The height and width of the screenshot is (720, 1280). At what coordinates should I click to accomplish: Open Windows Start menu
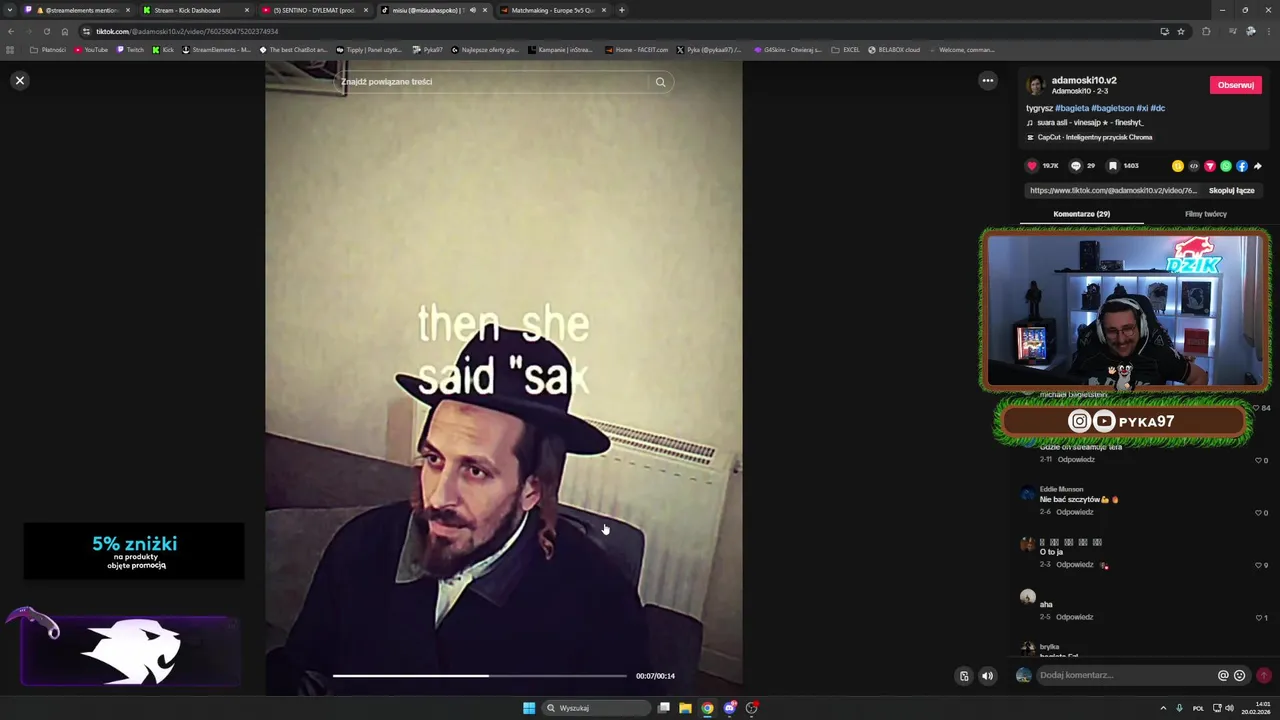529,708
